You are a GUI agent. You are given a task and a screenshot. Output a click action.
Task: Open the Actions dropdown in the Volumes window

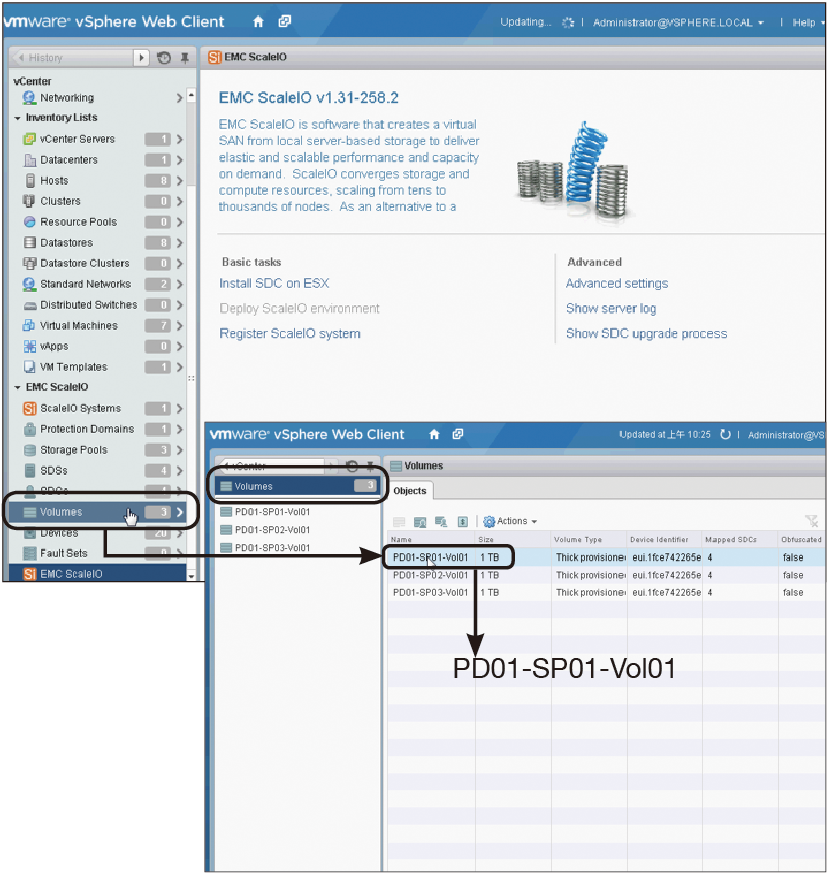pyautogui.click(x=511, y=521)
